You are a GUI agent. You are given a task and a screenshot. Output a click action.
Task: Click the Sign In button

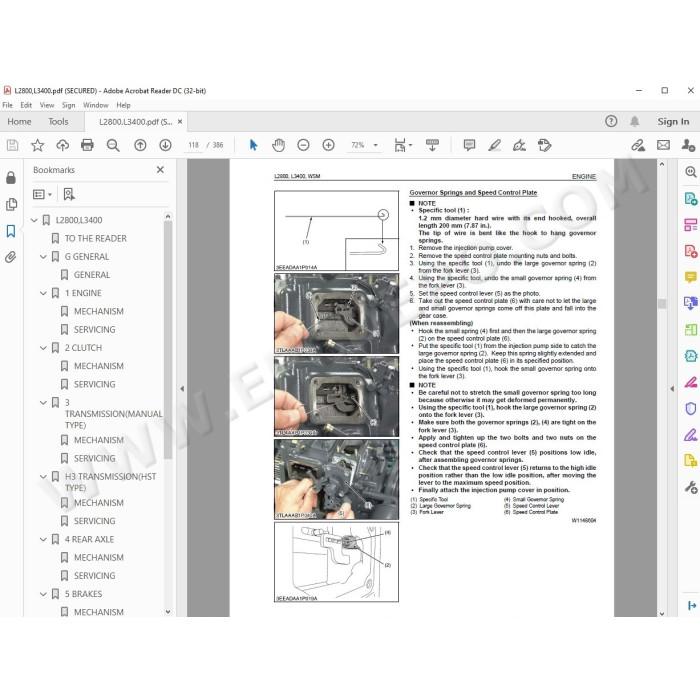(x=673, y=121)
